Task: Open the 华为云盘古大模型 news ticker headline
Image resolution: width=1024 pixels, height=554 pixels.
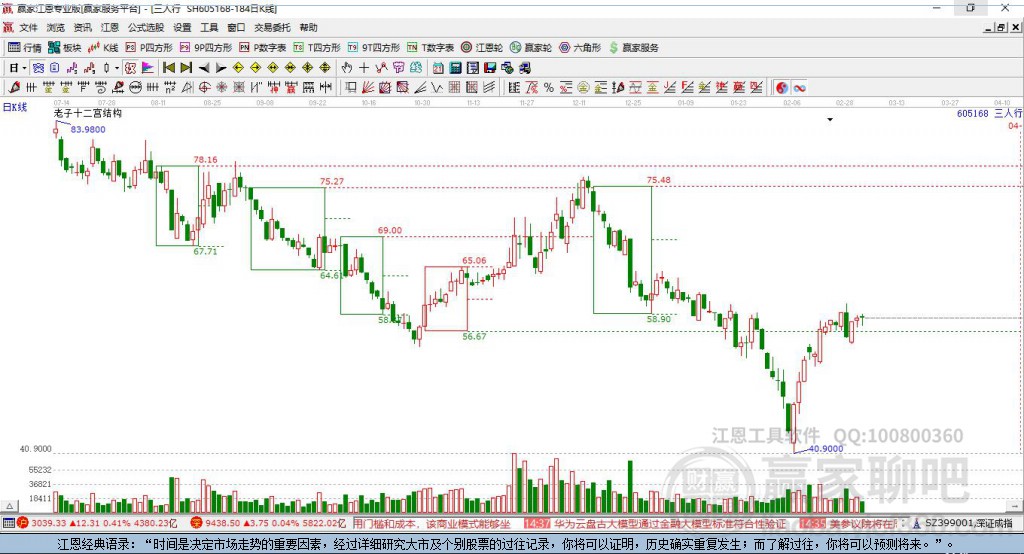Action: click(670, 524)
